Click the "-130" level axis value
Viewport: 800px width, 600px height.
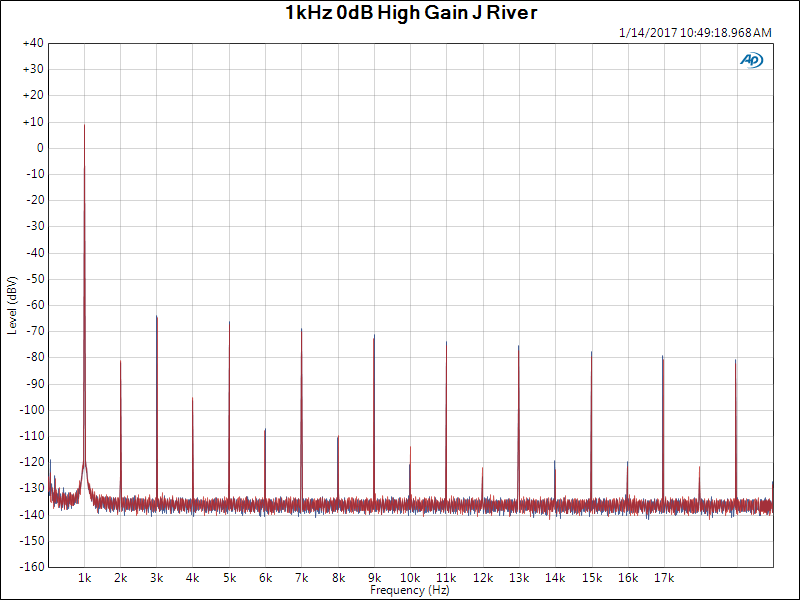[33, 488]
